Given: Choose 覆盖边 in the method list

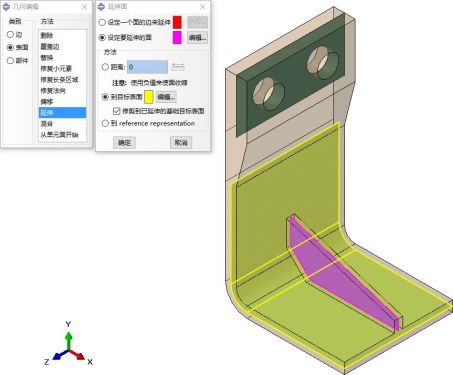Looking at the screenshot, I should pyautogui.click(x=62, y=46).
